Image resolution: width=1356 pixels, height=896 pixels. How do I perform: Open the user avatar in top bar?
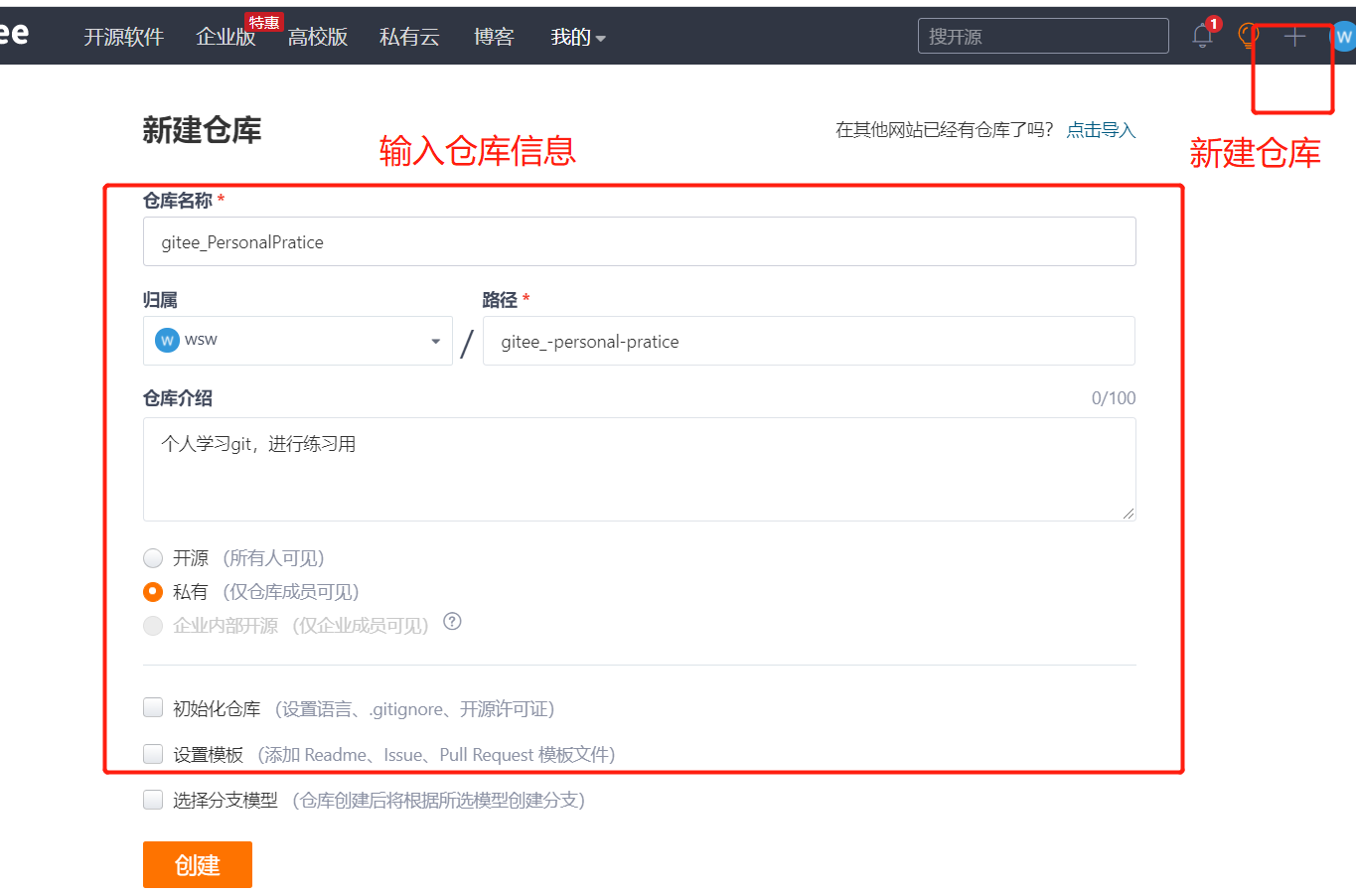click(x=1344, y=37)
